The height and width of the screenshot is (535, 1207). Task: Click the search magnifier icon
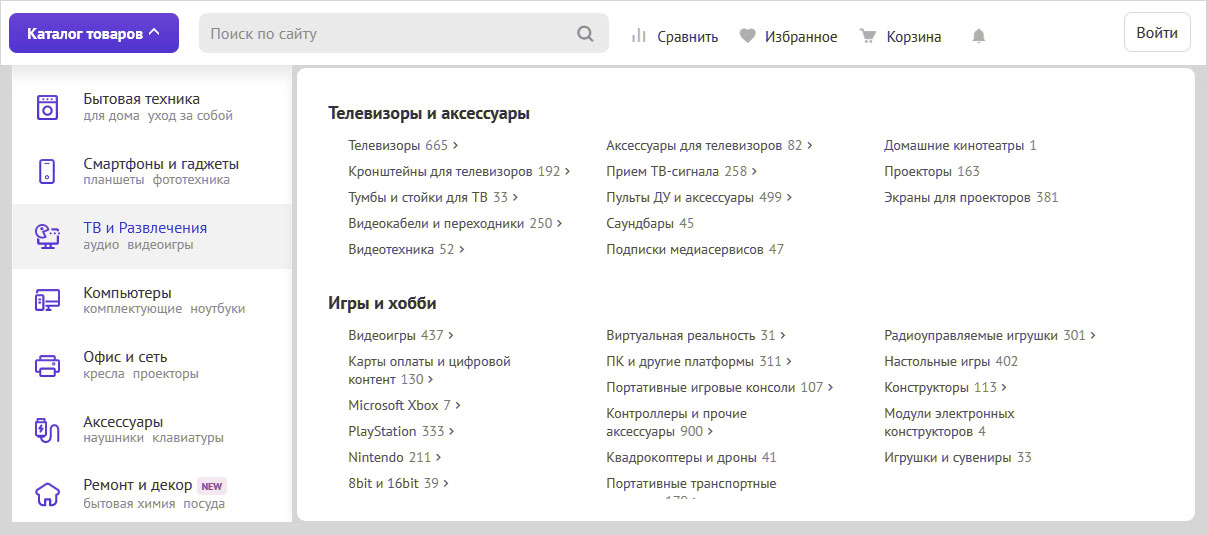pyautogui.click(x=585, y=34)
